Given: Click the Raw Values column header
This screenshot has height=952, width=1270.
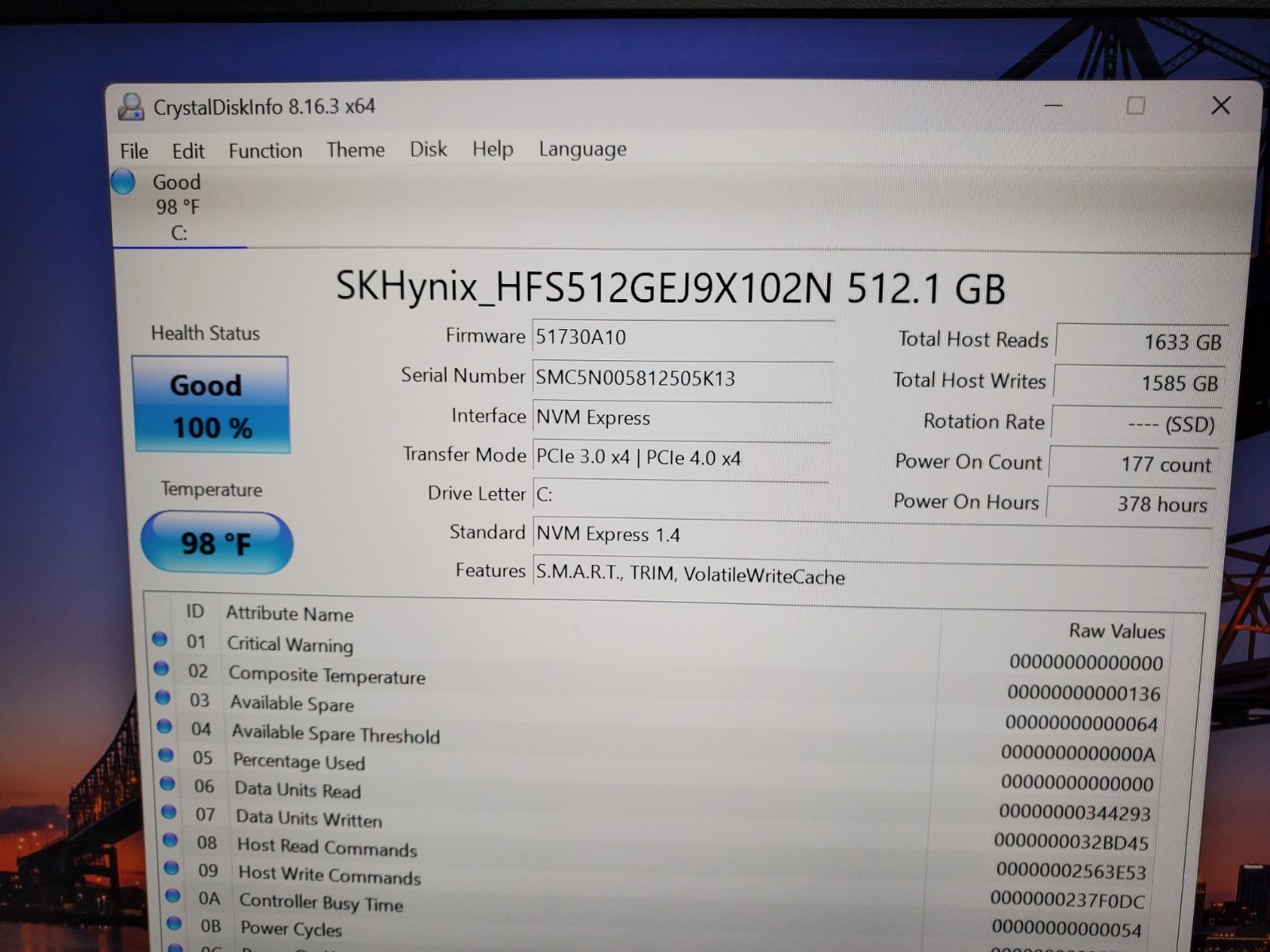Looking at the screenshot, I should point(1117,631).
